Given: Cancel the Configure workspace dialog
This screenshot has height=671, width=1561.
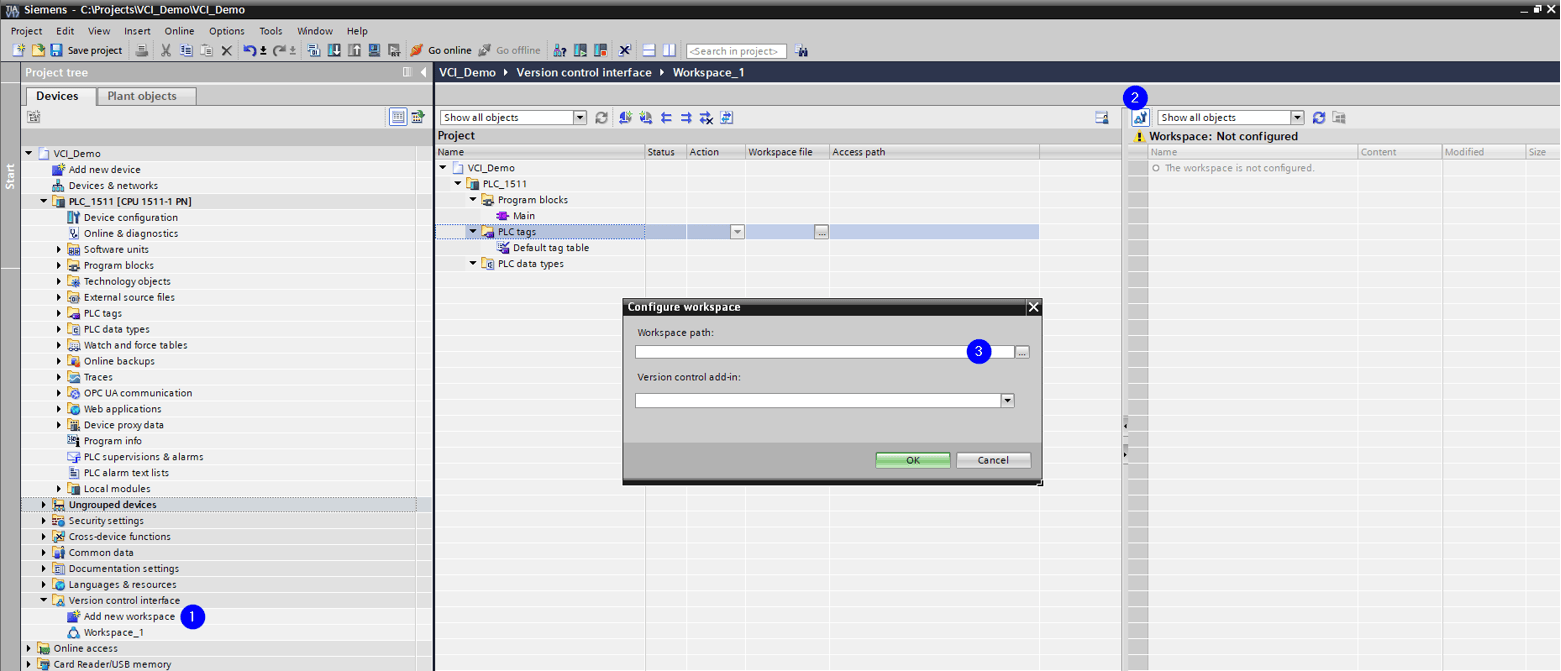Looking at the screenshot, I should (x=993, y=460).
